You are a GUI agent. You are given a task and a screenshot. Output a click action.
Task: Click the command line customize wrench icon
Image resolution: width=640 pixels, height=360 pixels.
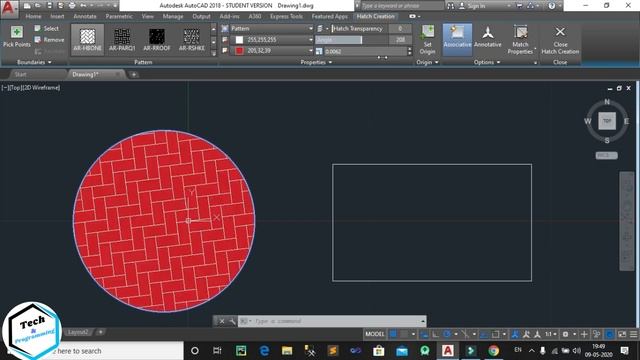click(x=232, y=321)
